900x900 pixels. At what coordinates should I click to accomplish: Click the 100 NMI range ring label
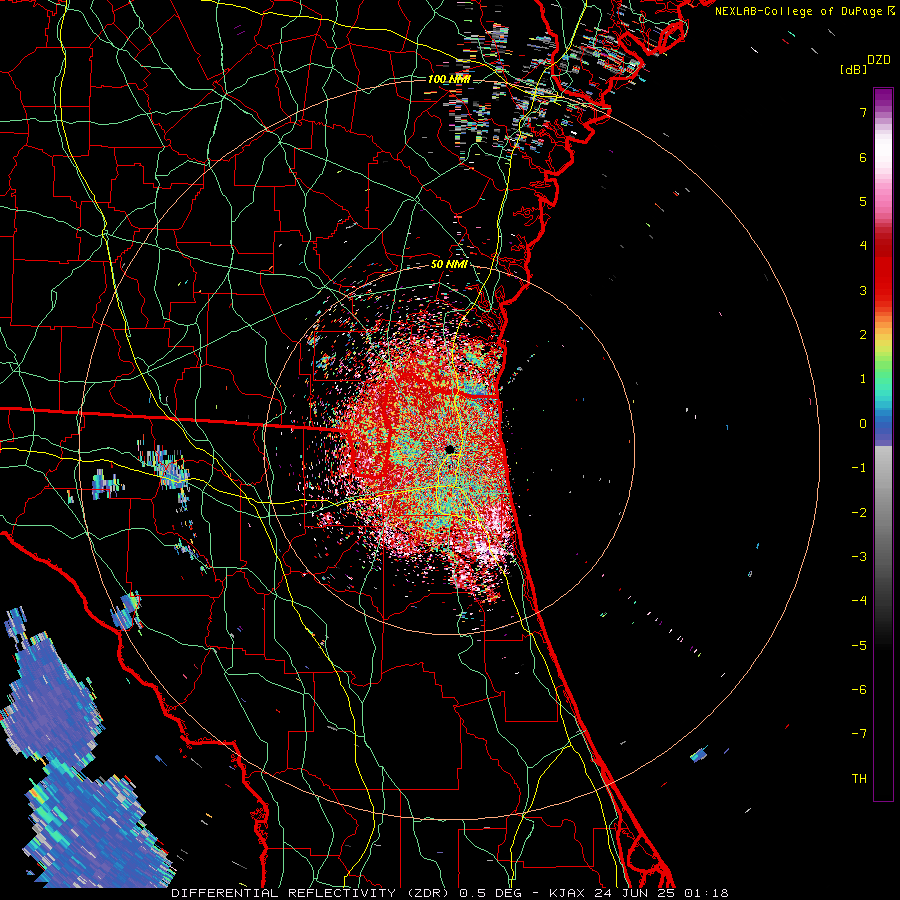[x=449, y=79]
